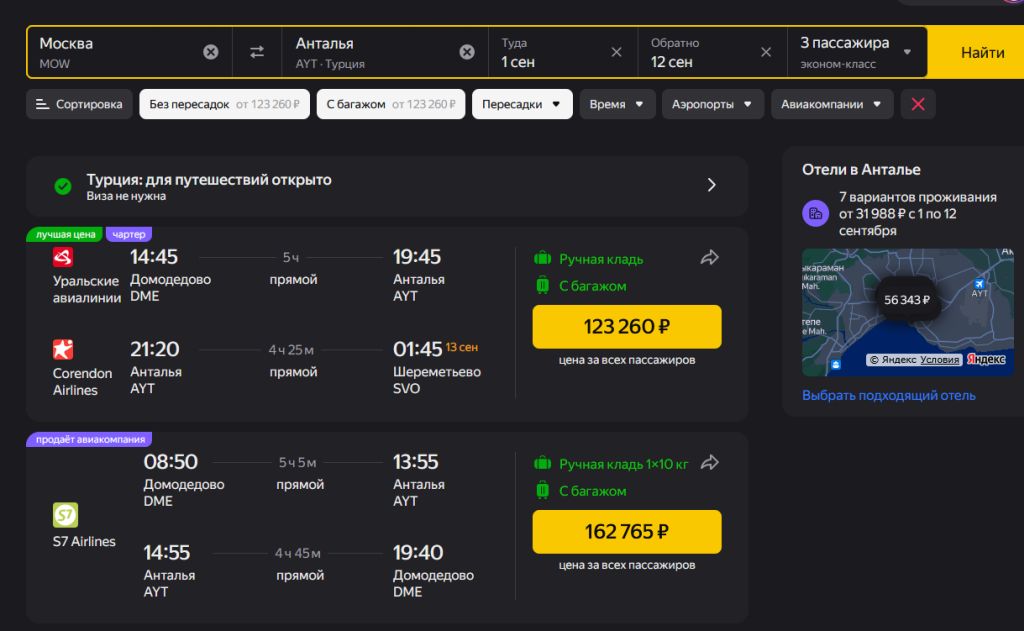Click the 01:45 Шереметьево arrival time
The height and width of the screenshot is (631, 1024).
tap(417, 349)
